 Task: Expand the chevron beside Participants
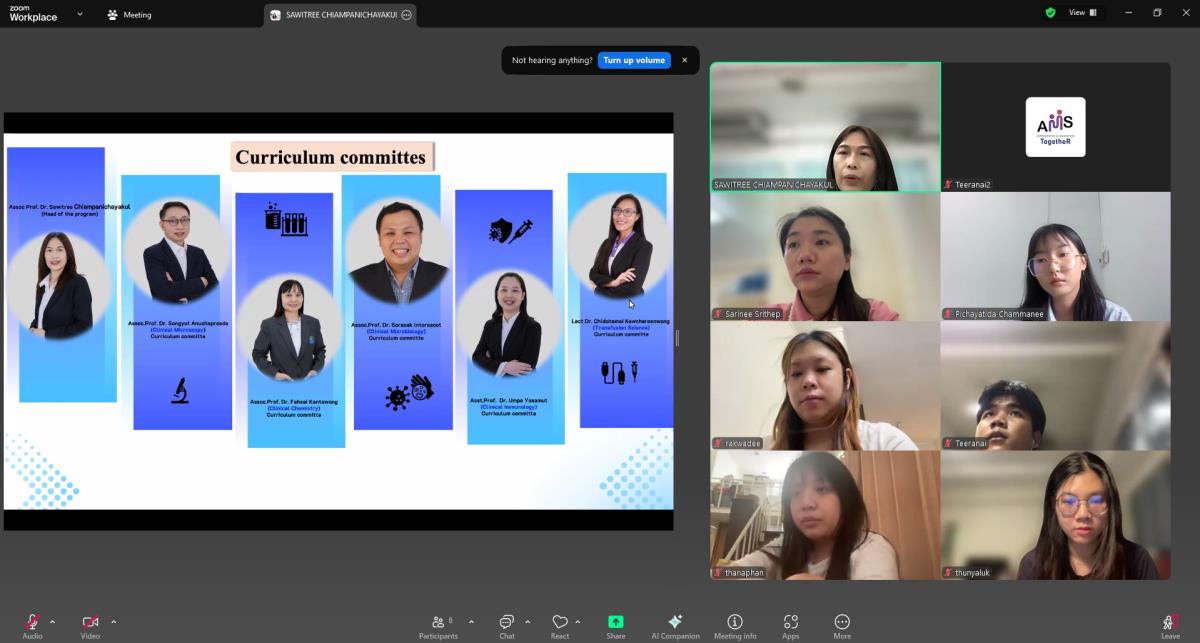pos(471,621)
